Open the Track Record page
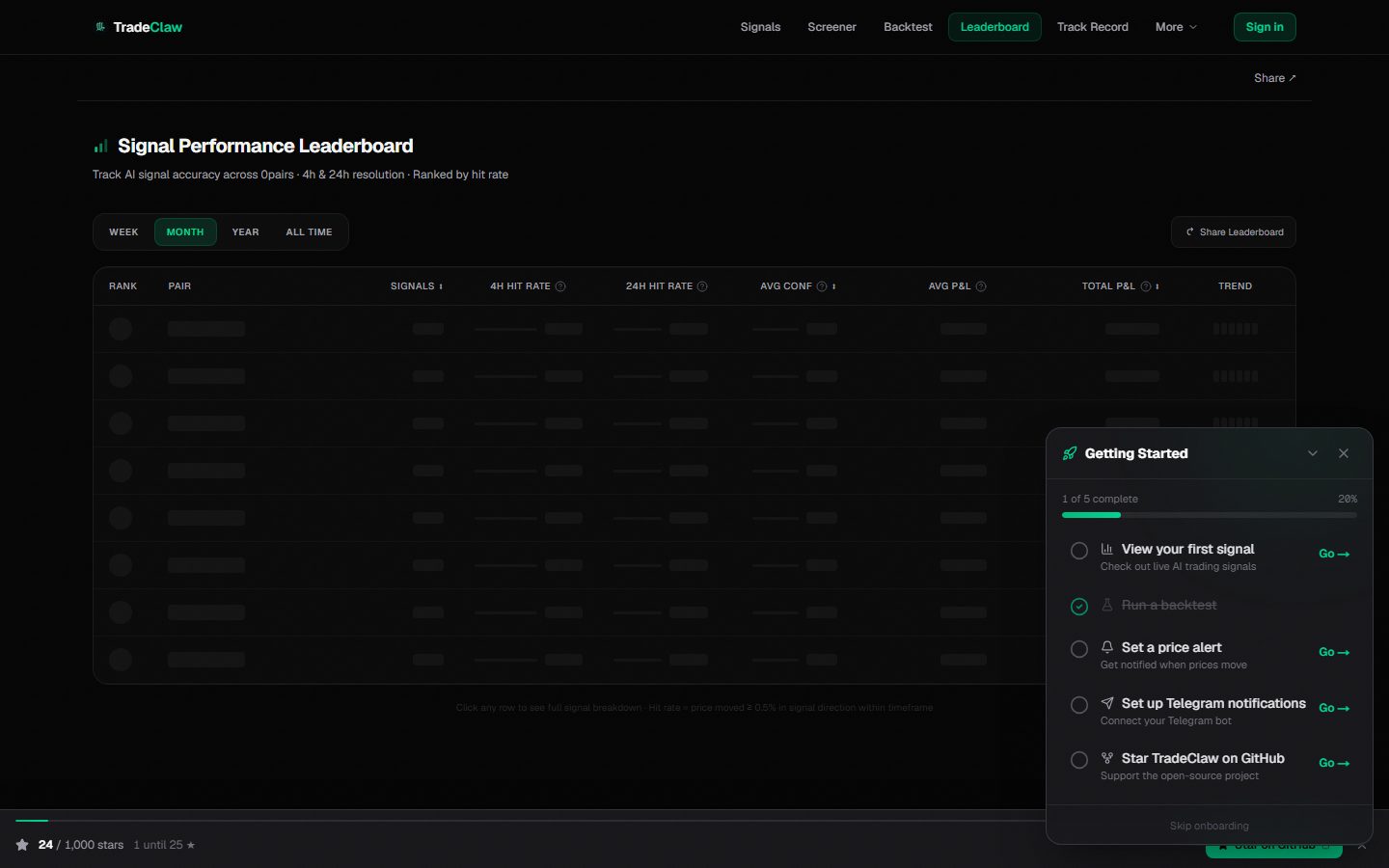The width and height of the screenshot is (1389, 868). click(x=1092, y=27)
